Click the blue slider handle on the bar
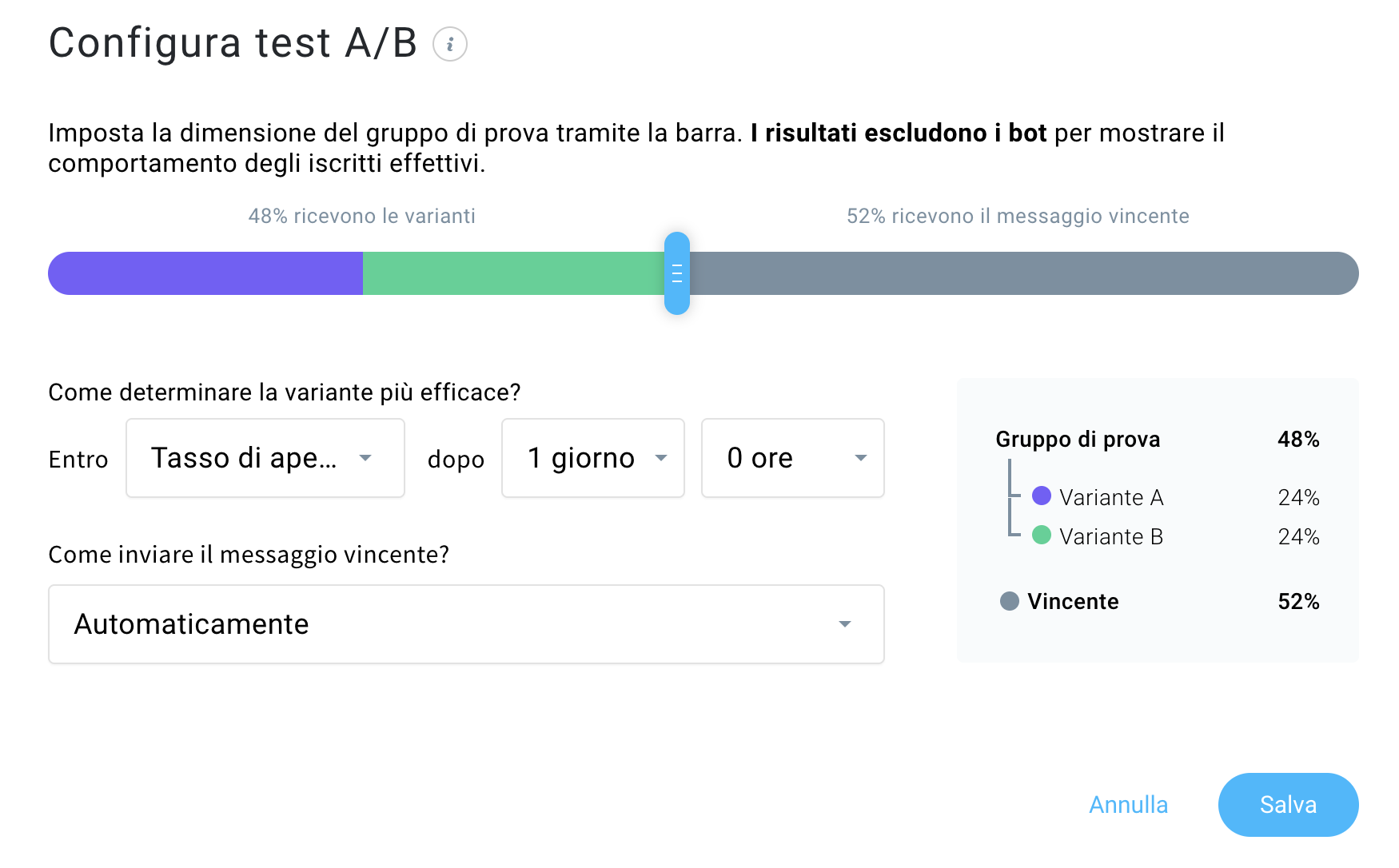Screen dimensions: 1399x868 [677, 273]
